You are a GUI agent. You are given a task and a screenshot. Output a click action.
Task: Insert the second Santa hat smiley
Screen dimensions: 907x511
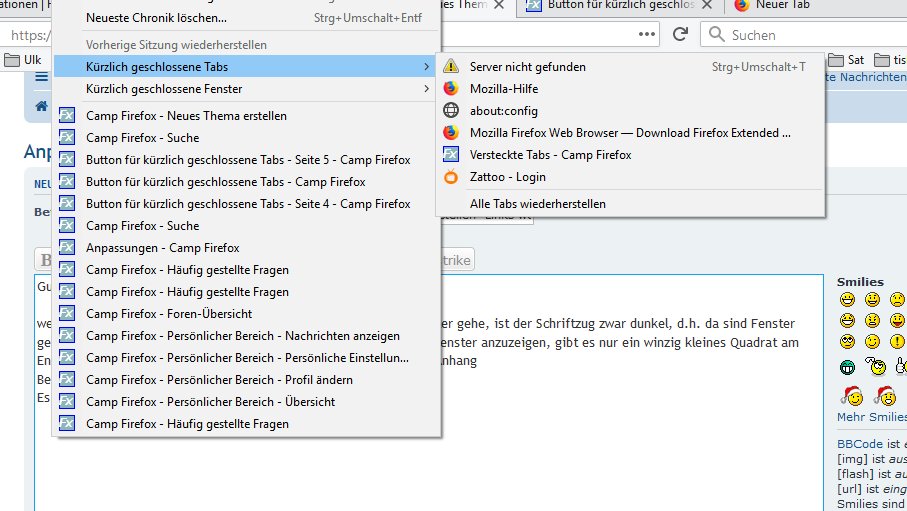click(886, 395)
